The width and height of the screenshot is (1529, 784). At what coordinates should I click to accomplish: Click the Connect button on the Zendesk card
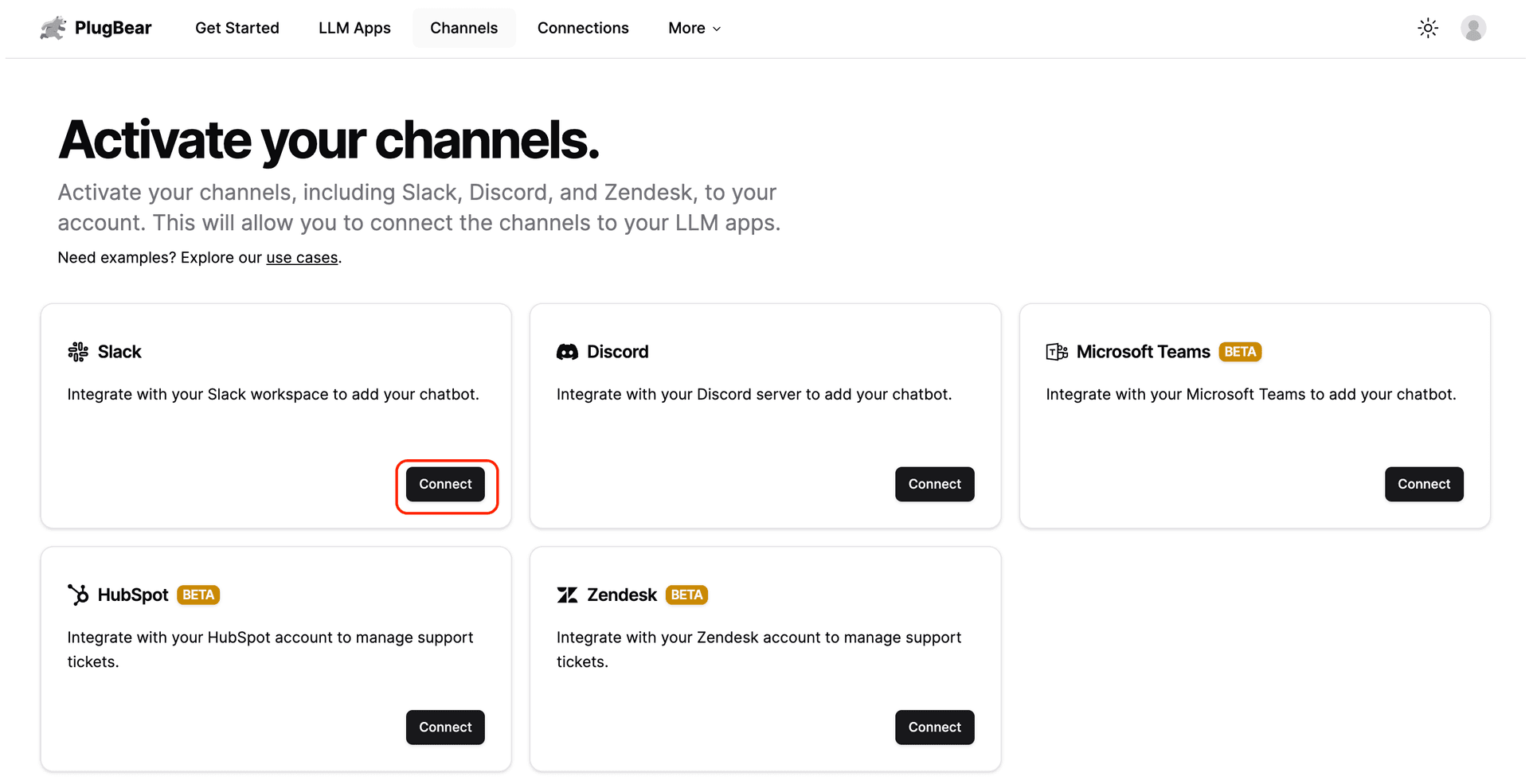click(x=934, y=727)
